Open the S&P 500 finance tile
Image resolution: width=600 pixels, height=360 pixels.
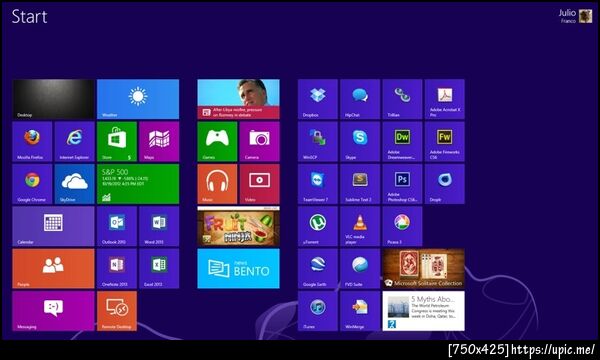[138, 184]
